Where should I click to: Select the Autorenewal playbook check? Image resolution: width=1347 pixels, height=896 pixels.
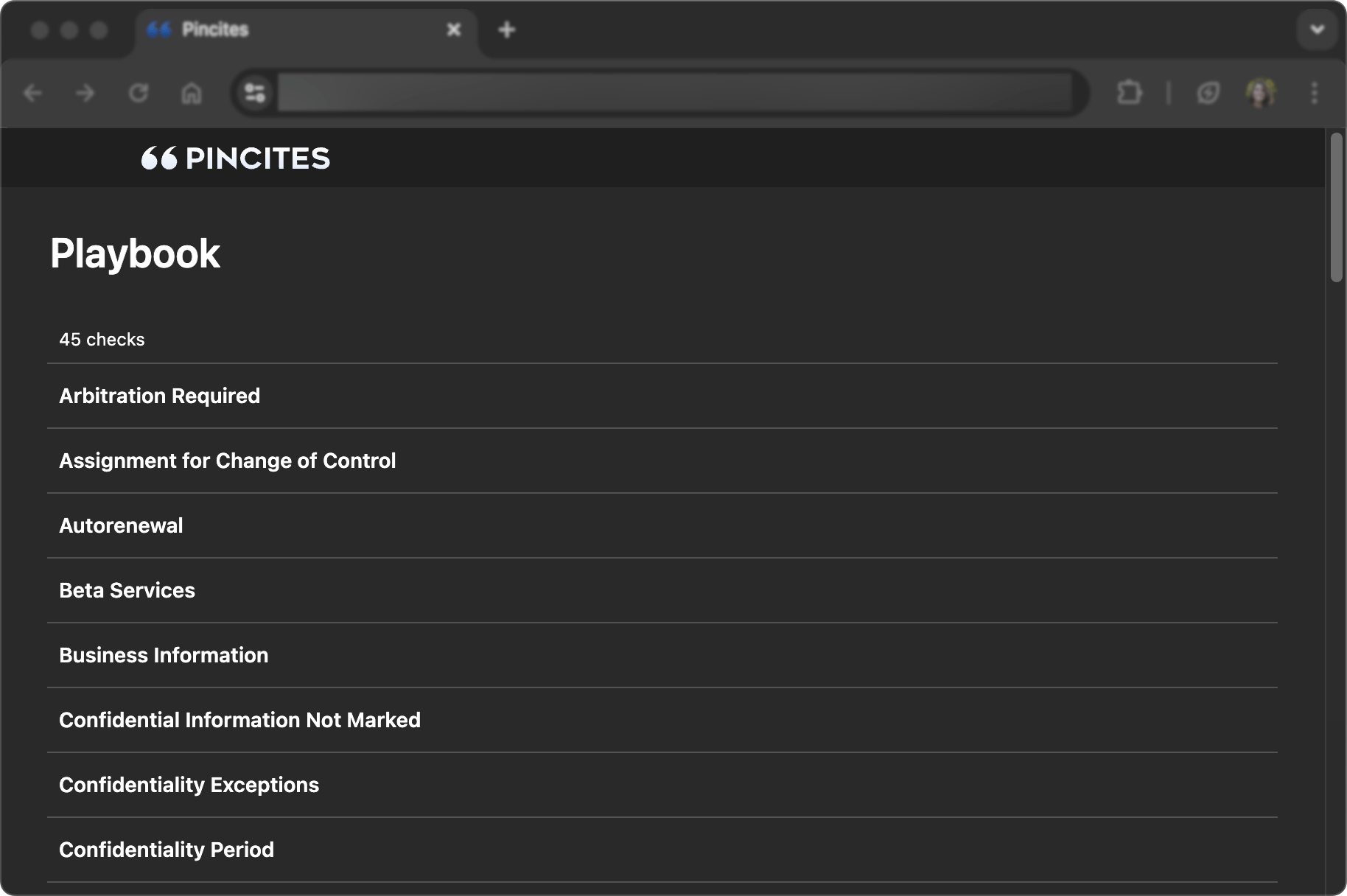point(122,525)
